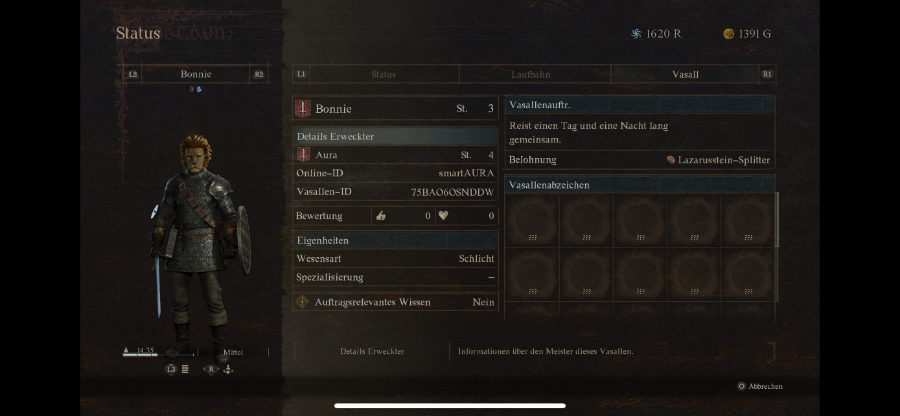Select the Vasall tab
The image size is (900, 416).
[685, 75]
